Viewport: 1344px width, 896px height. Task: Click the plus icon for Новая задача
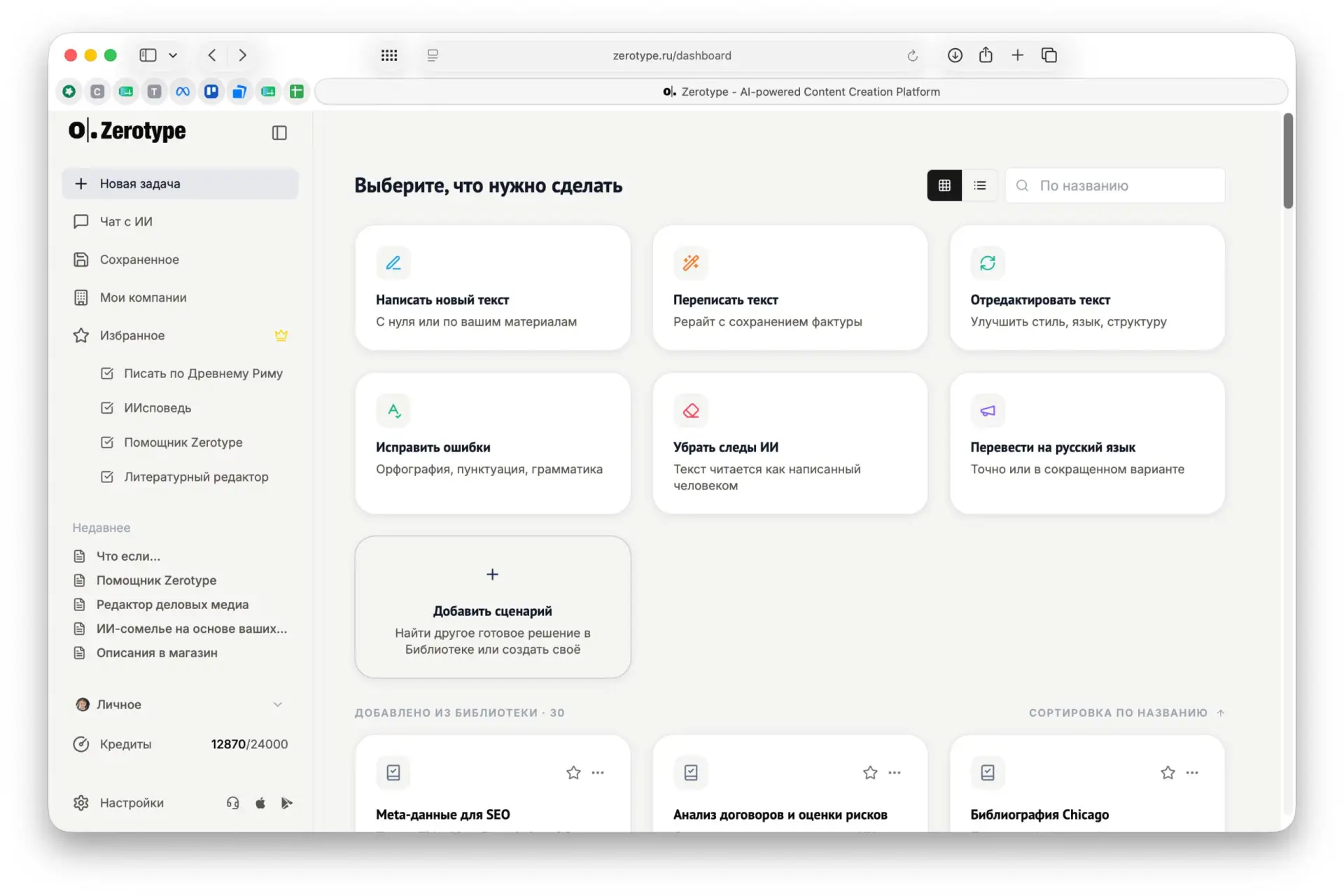pyautogui.click(x=81, y=183)
